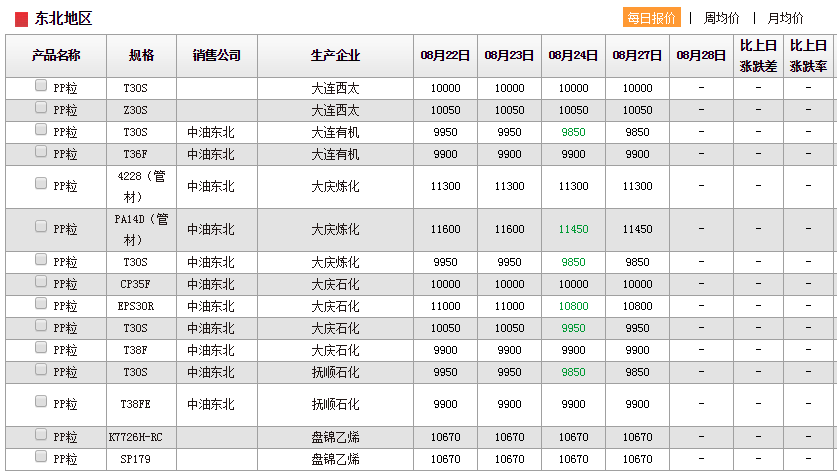This screenshot has height=473, width=837.
Task: Tick the T30S 大连有机 row checkbox
Action: [x=41, y=129]
